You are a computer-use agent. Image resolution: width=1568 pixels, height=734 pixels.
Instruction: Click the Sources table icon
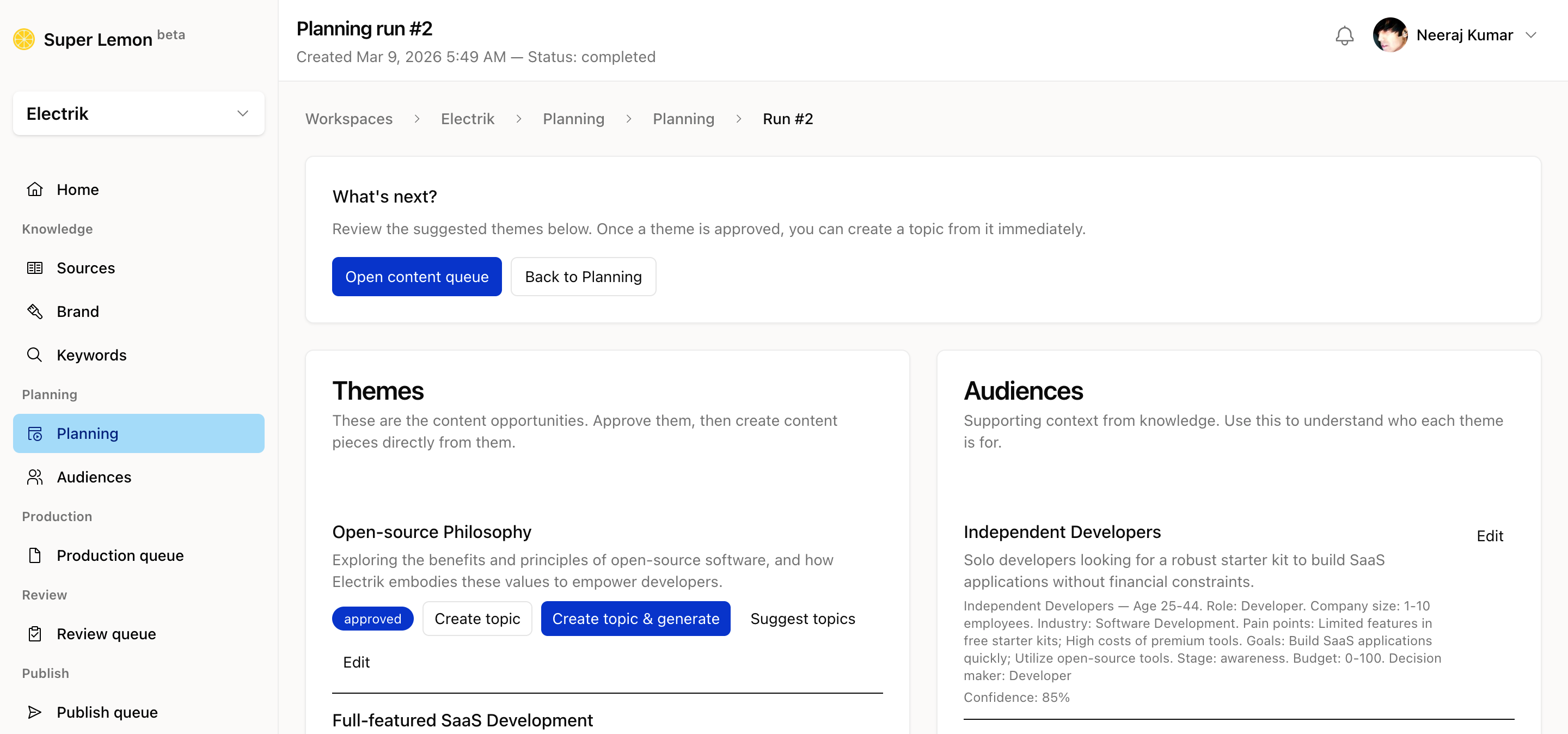(35, 268)
